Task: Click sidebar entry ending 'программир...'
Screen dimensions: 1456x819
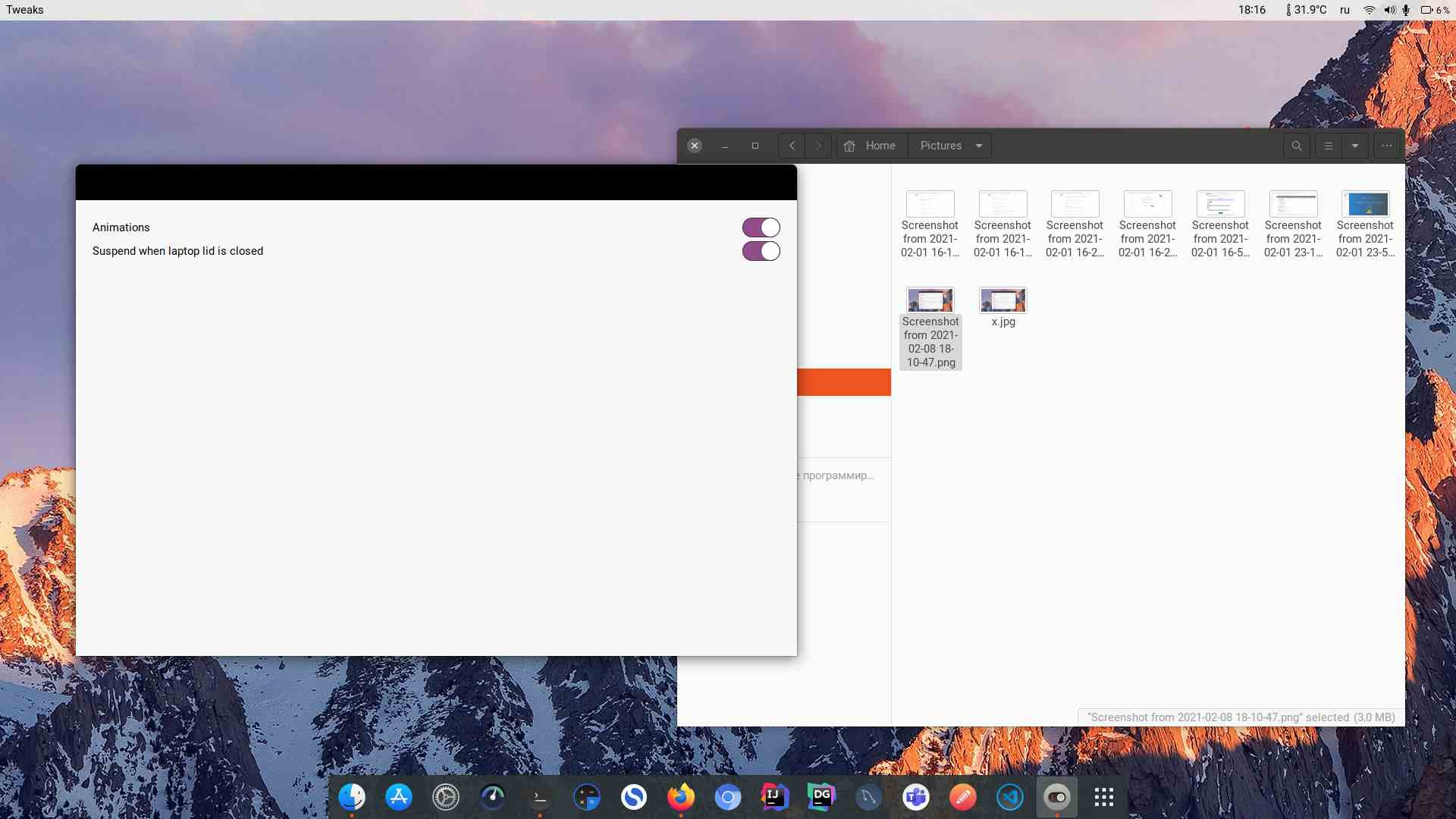Action: pos(844,475)
